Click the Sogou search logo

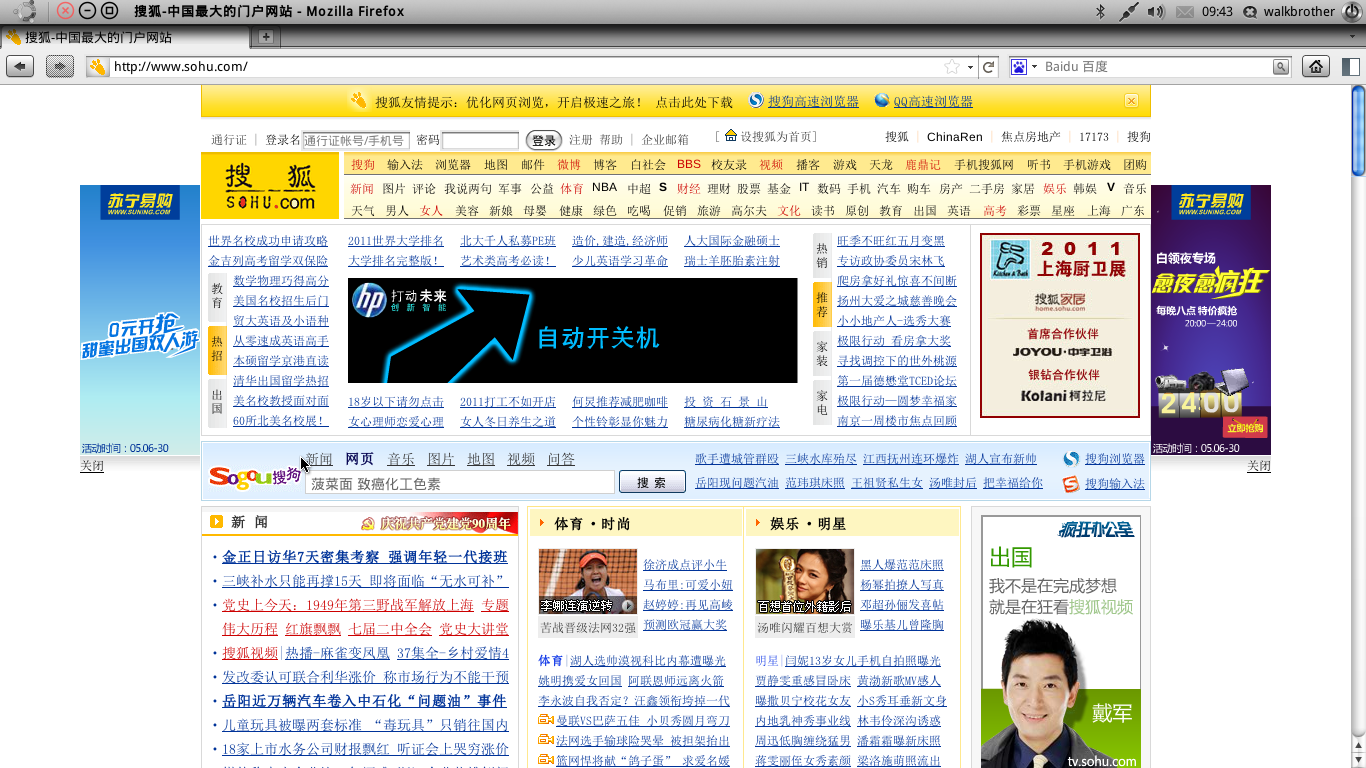click(254, 476)
